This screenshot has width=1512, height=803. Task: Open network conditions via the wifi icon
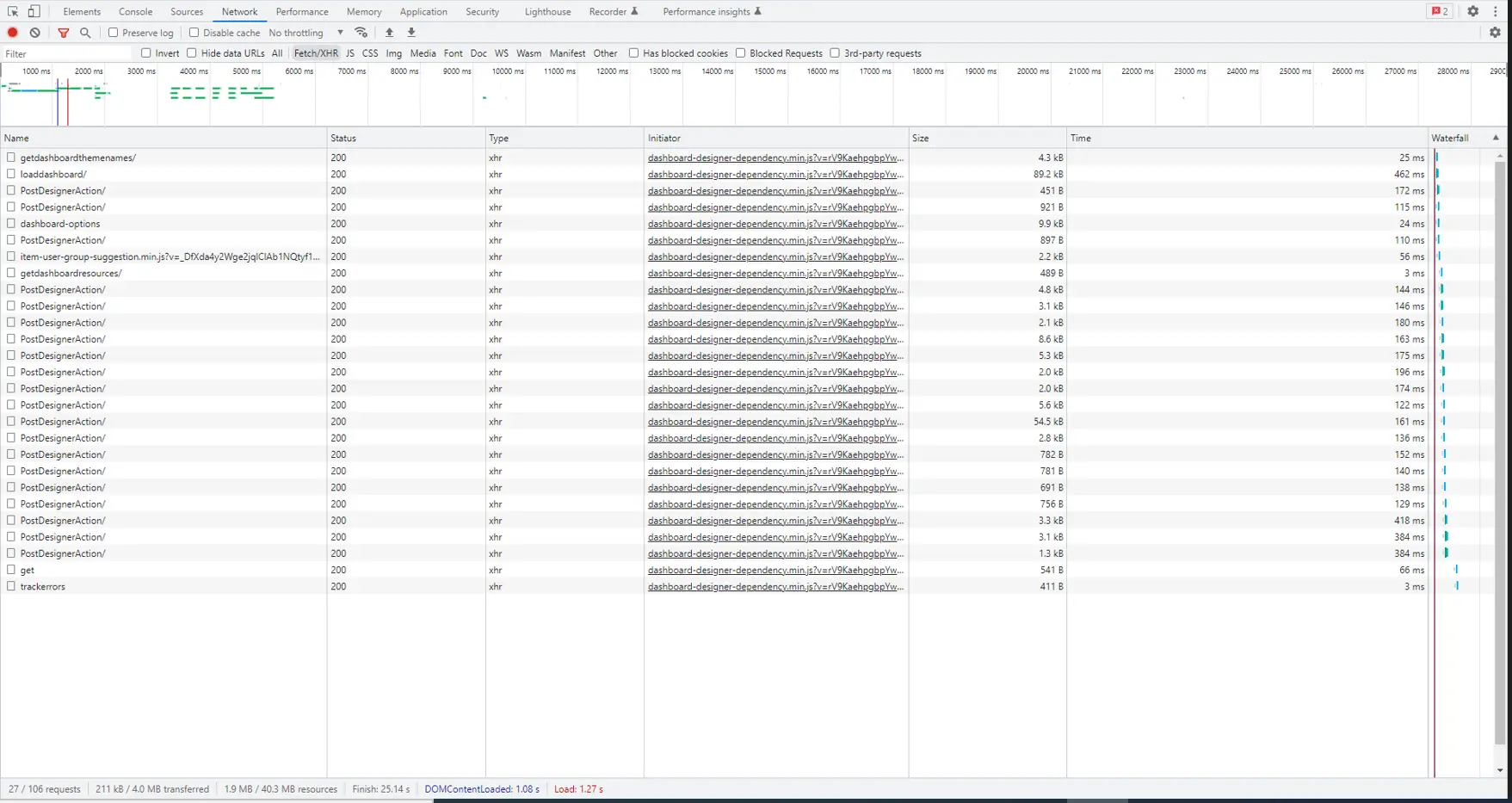coord(361,32)
